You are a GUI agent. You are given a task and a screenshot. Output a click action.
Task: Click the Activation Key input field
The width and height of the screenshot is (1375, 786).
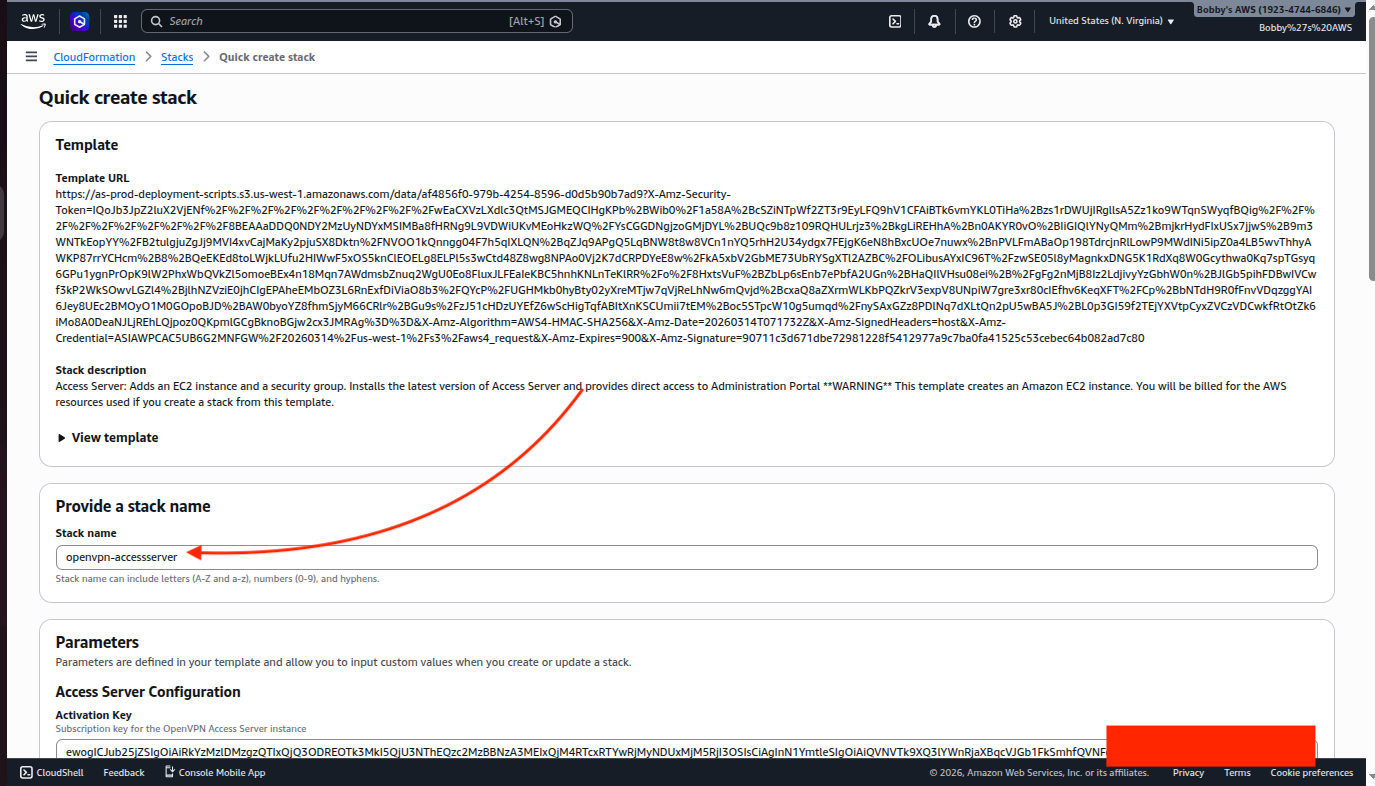pos(580,751)
